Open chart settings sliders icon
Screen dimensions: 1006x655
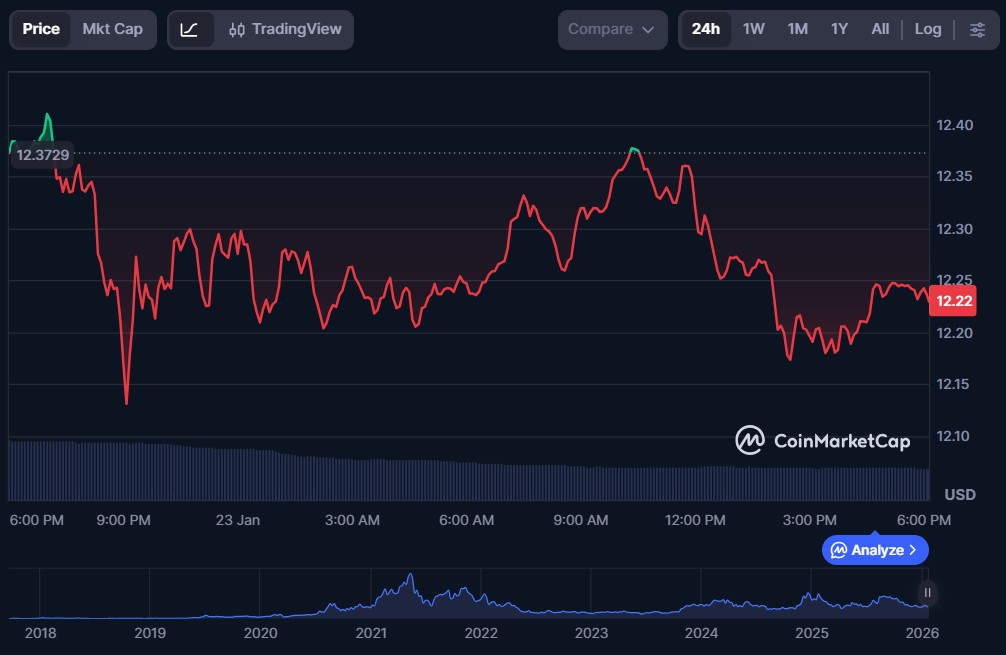coord(977,29)
